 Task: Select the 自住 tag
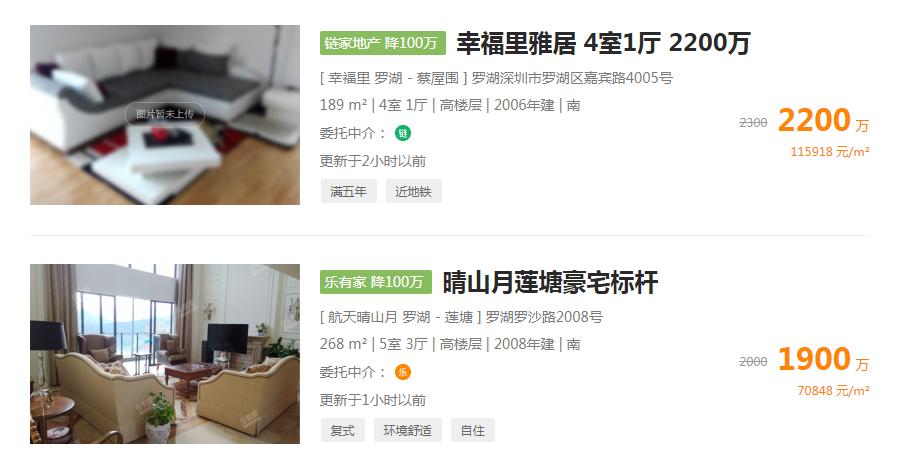(473, 430)
